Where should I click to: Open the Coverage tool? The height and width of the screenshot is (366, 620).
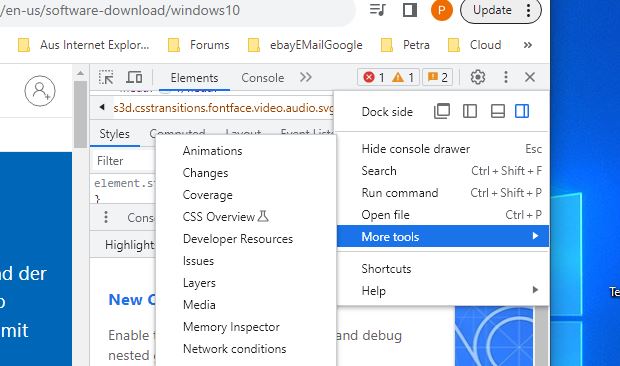pos(246,195)
